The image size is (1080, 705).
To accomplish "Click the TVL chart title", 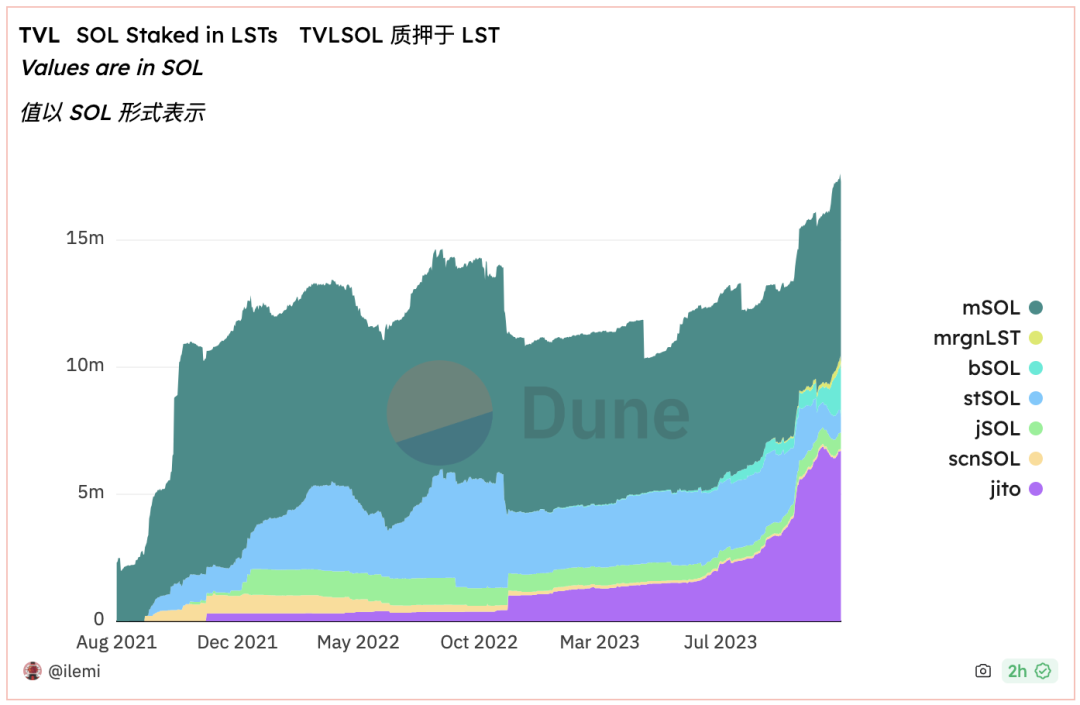I will click(39, 35).
